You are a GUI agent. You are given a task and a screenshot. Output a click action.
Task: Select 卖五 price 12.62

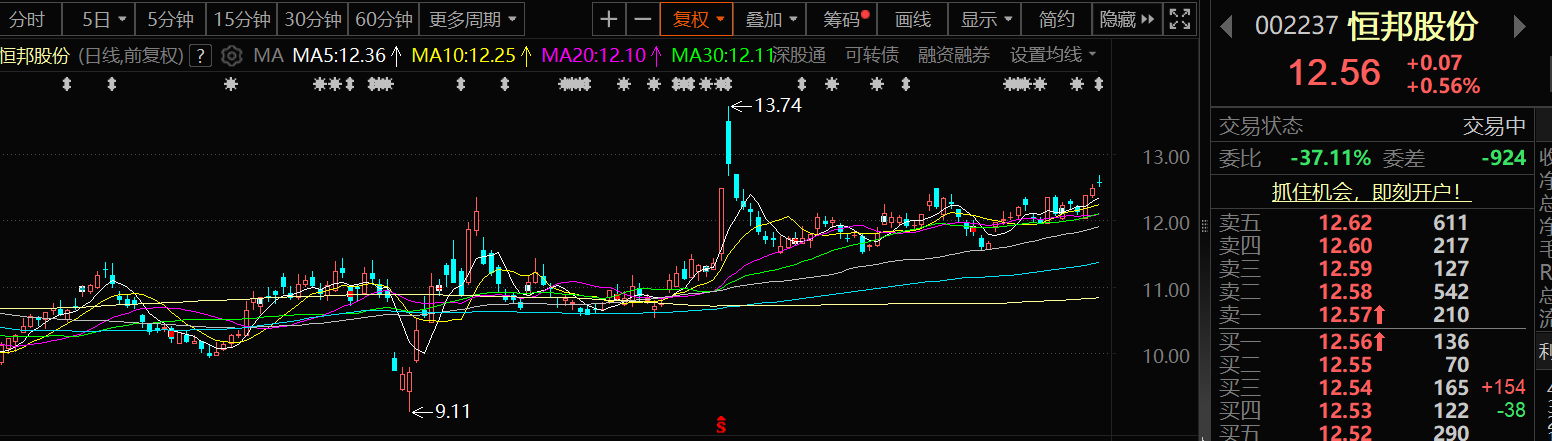(1345, 223)
